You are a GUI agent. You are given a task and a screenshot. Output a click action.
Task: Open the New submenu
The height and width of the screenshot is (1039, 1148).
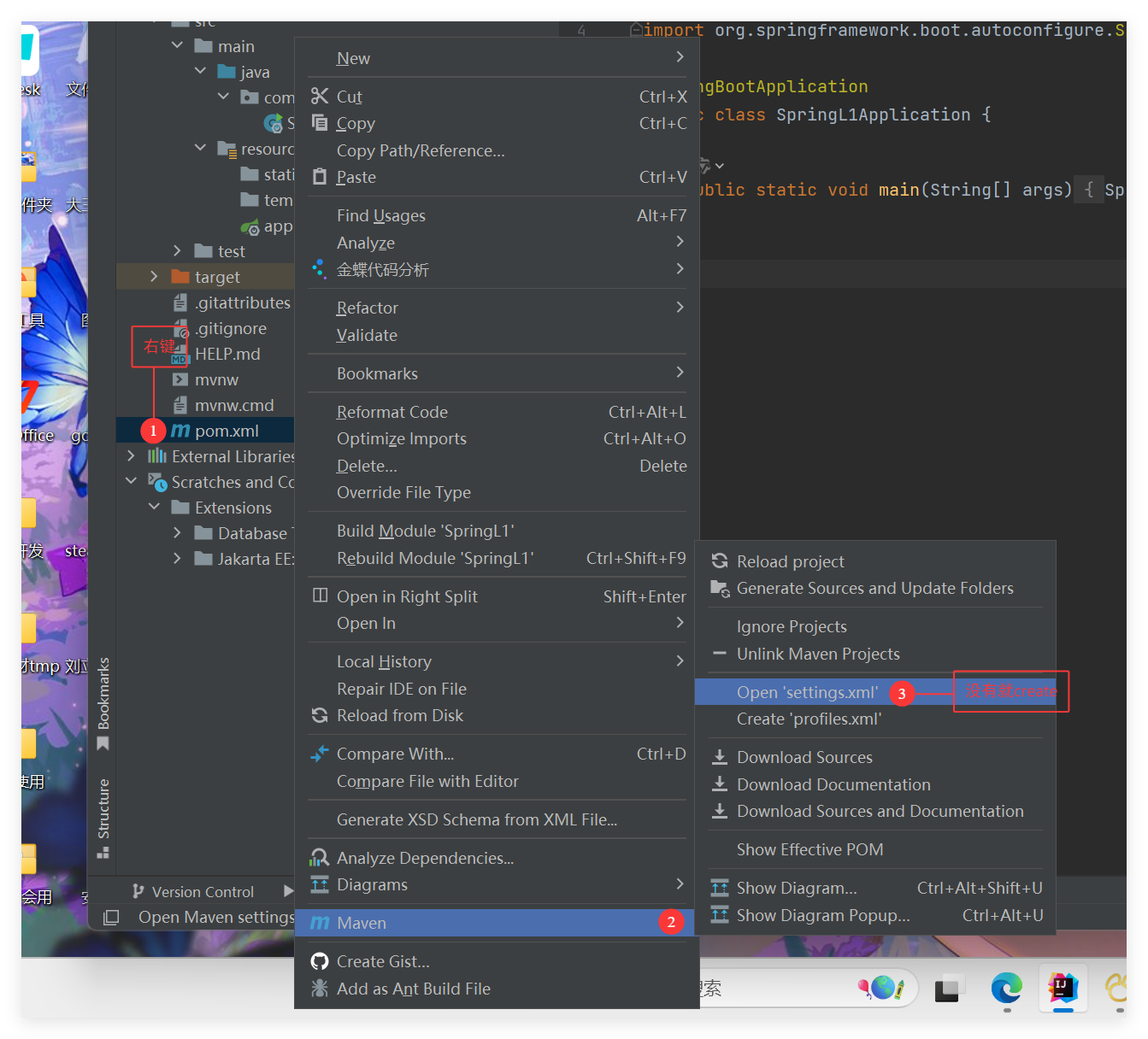coord(497,58)
